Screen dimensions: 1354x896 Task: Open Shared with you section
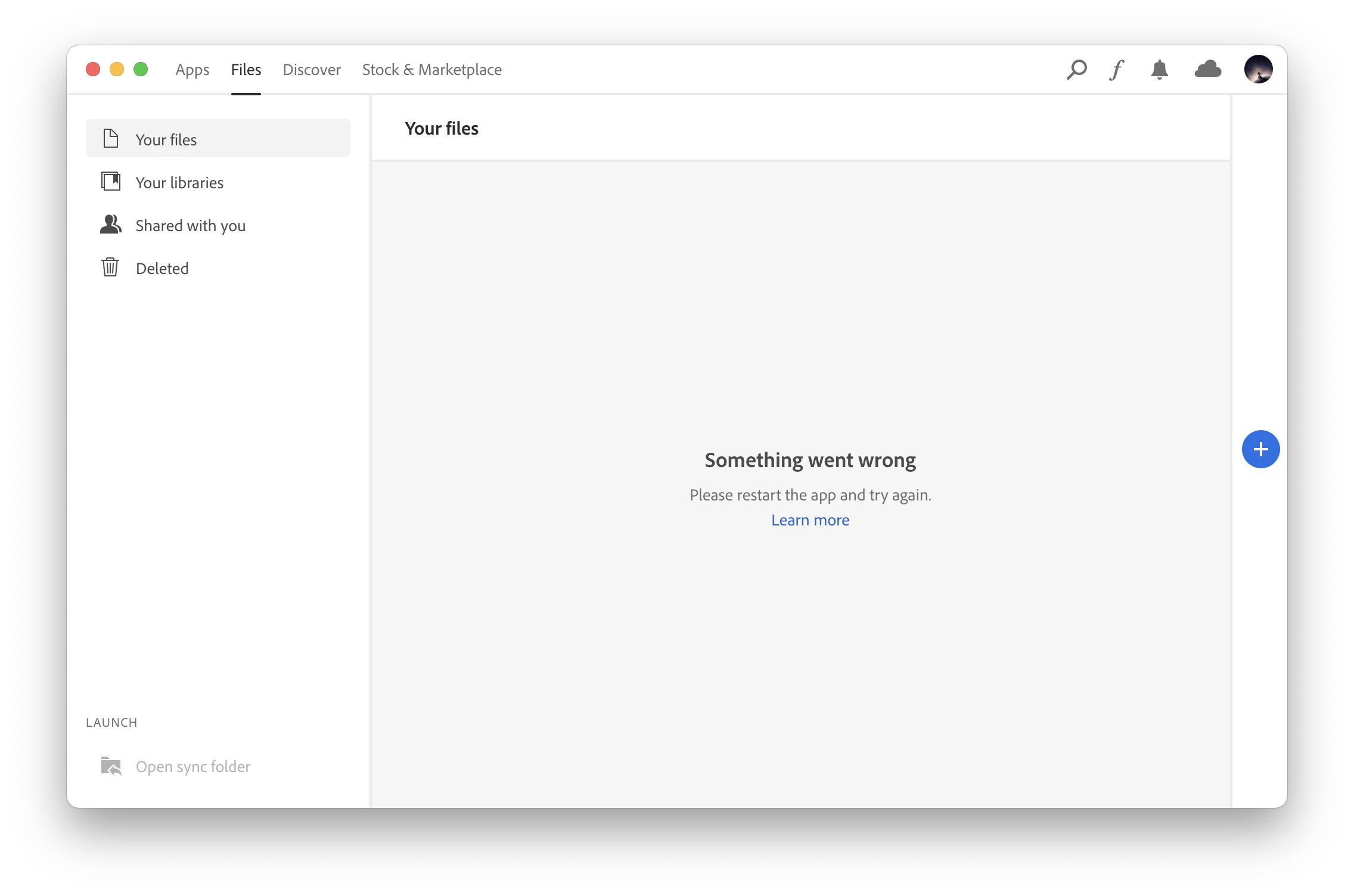[190, 226]
